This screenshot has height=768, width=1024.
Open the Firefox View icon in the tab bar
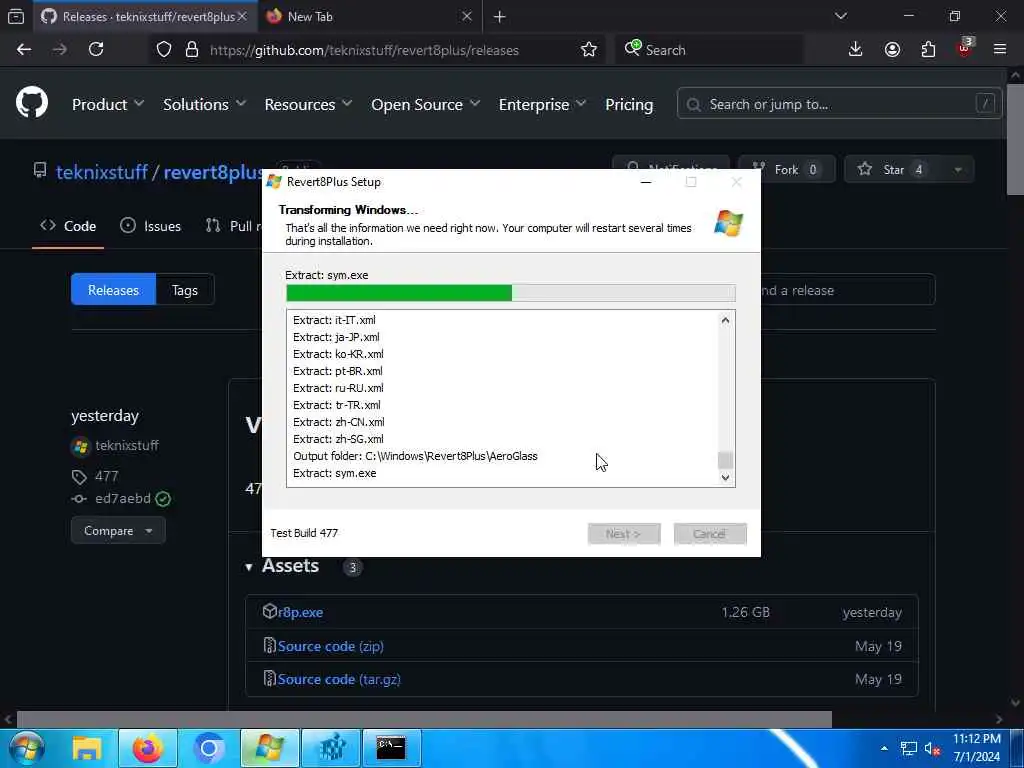point(16,16)
